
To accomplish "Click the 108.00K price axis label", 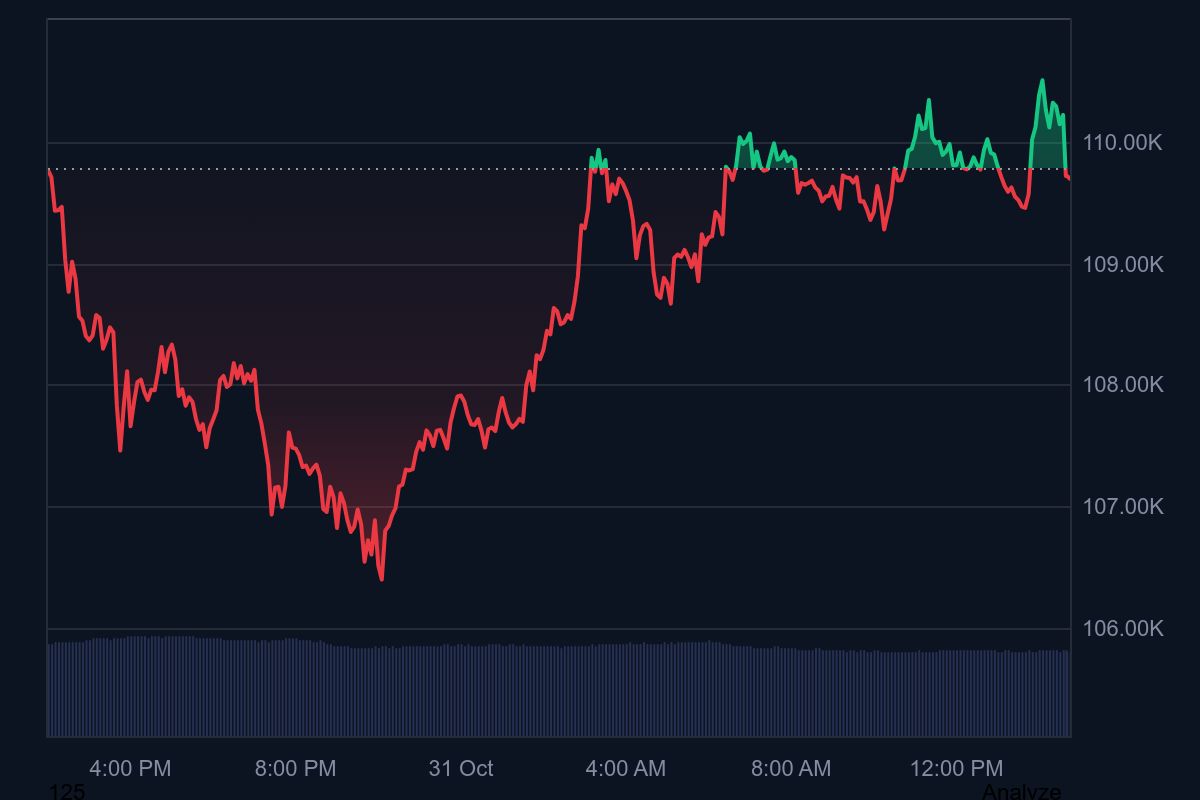I will pyautogui.click(x=1123, y=385).
